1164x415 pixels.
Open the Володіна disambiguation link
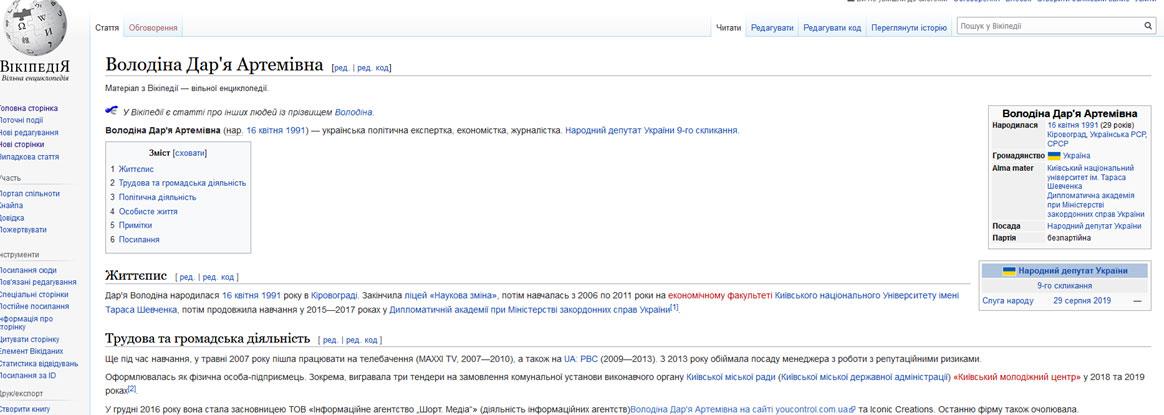353,112
